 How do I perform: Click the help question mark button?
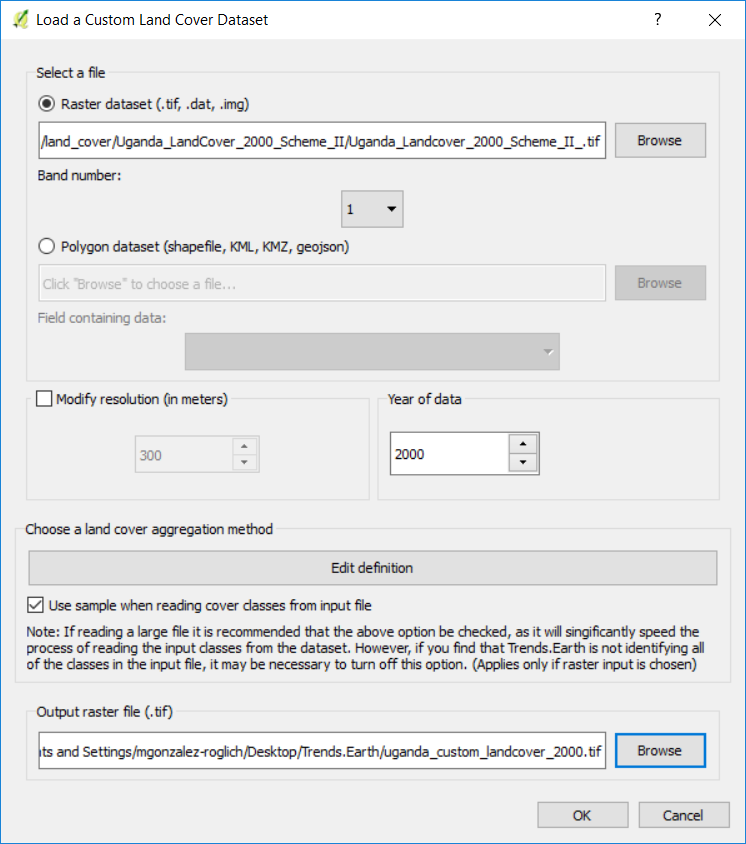pos(658,19)
